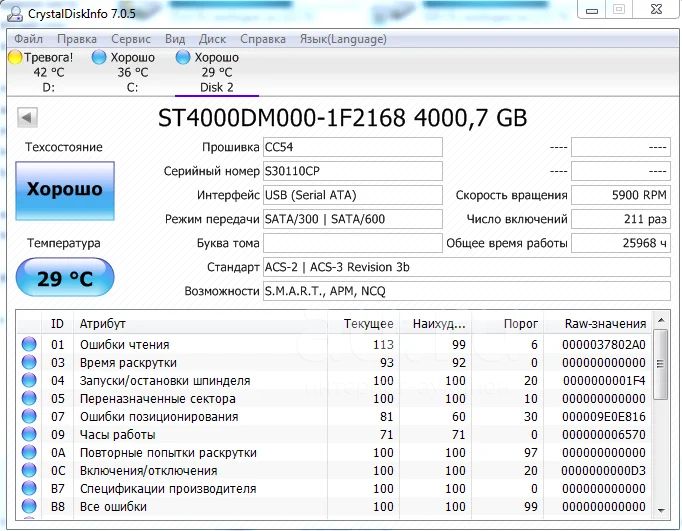Viewport: 682px width, 531px height.
Task: Click the scroll up arrow of attribute list
Action: pyautogui.click(x=661, y=321)
